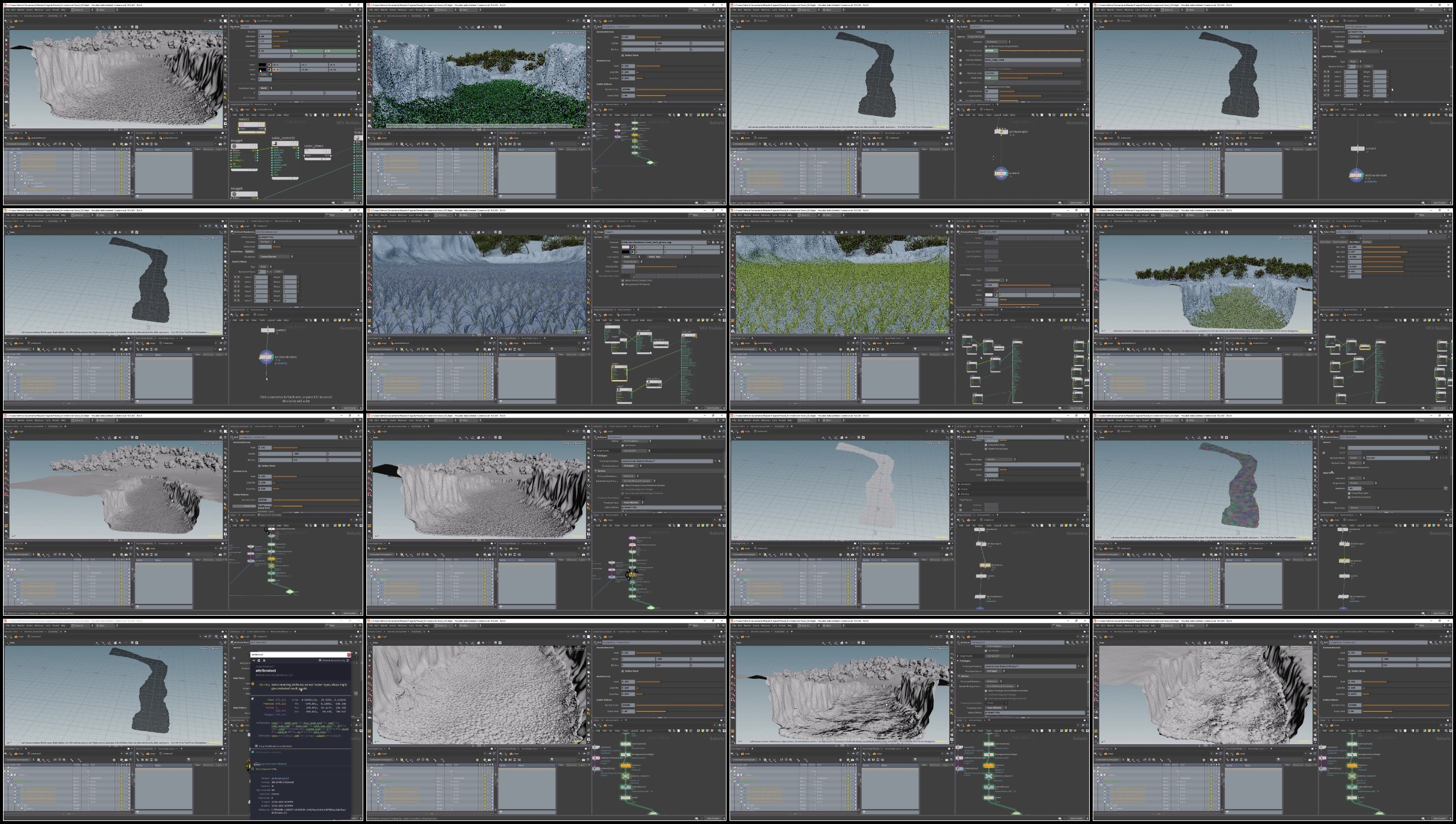Click the warning icon in attribnoise1 popup
Viewport: 1456px width, 824px height.
pyautogui.click(x=253, y=684)
